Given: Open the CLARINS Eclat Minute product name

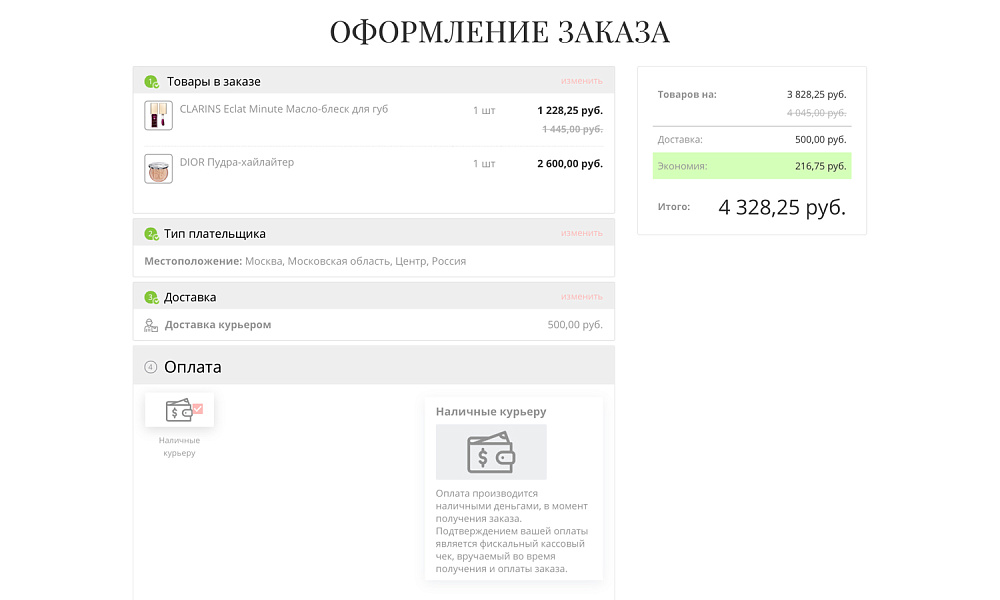Looking at the screenshot, I should [283, 109].
